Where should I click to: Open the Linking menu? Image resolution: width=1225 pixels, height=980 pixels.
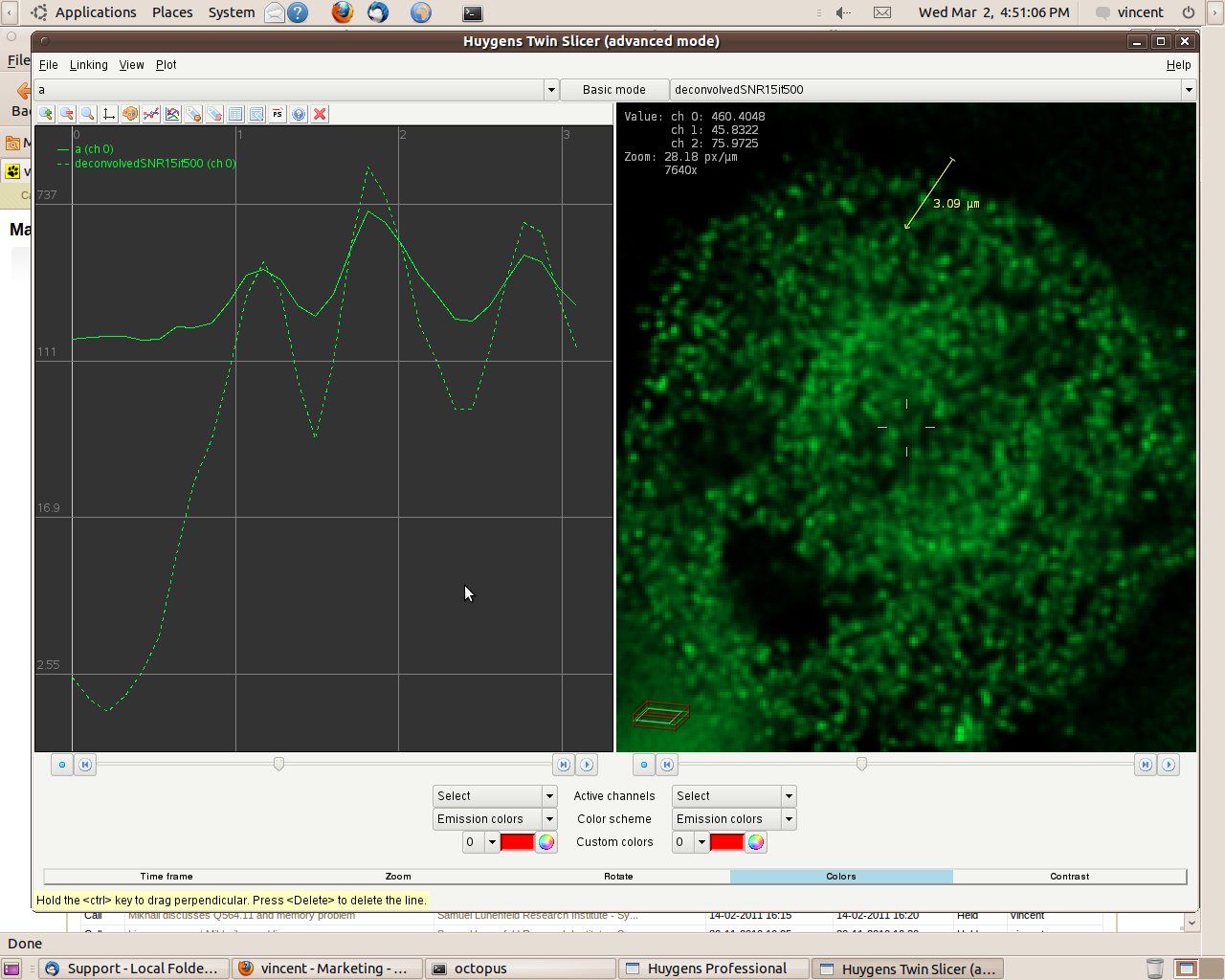pyautogui.click(x=88, y=65)
